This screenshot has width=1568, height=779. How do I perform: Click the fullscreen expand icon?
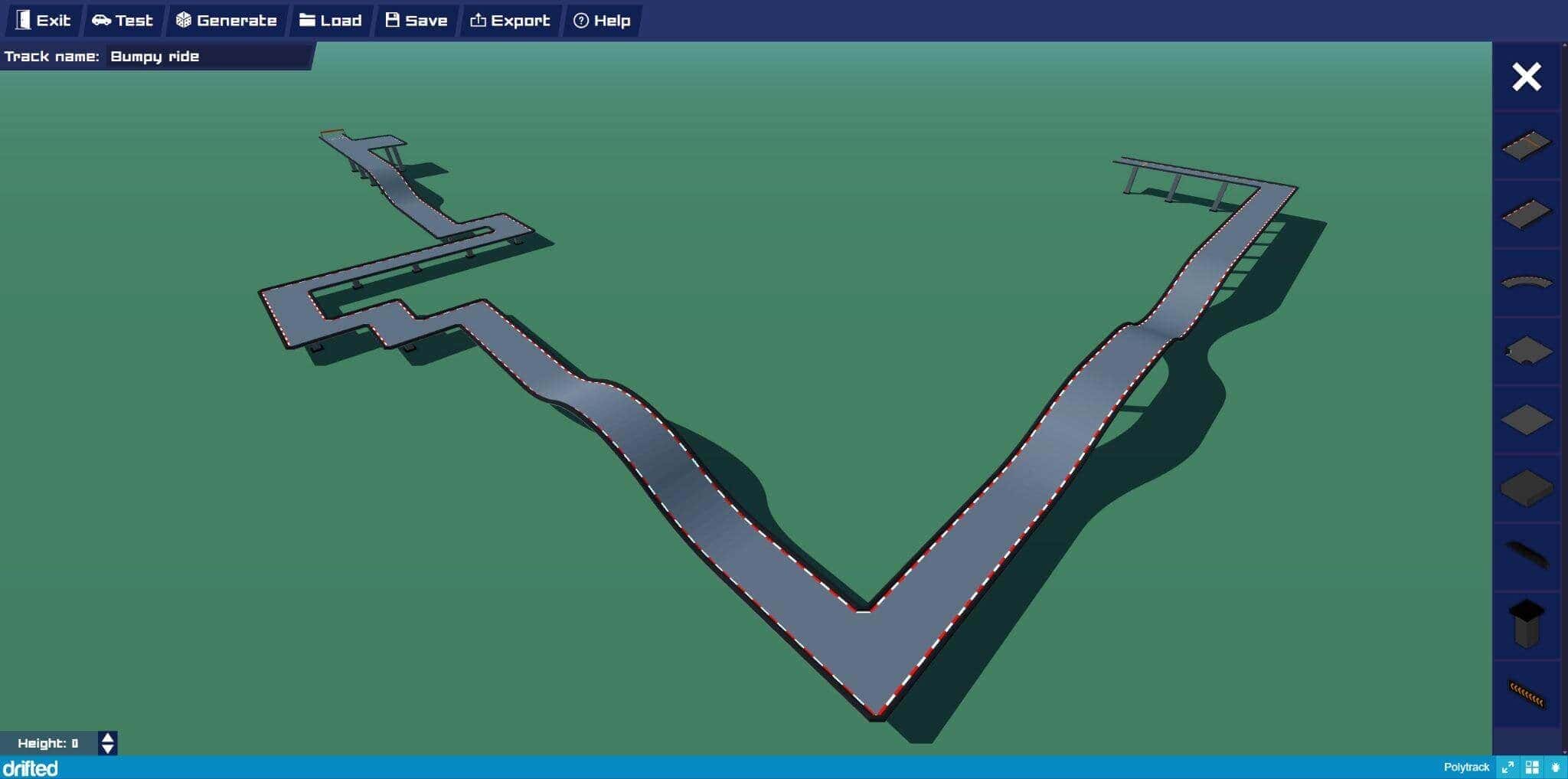(x=1507, y=766)
